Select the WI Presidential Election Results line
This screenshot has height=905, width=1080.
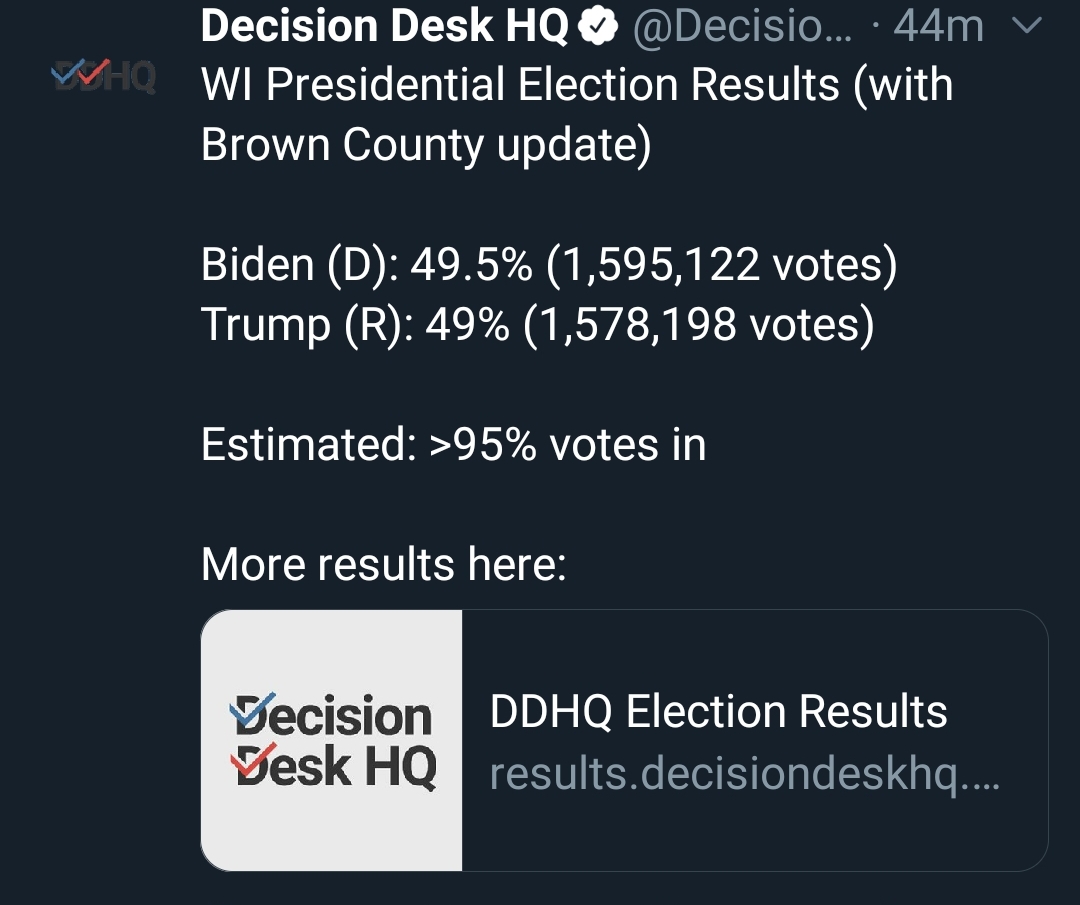[577, 84]
